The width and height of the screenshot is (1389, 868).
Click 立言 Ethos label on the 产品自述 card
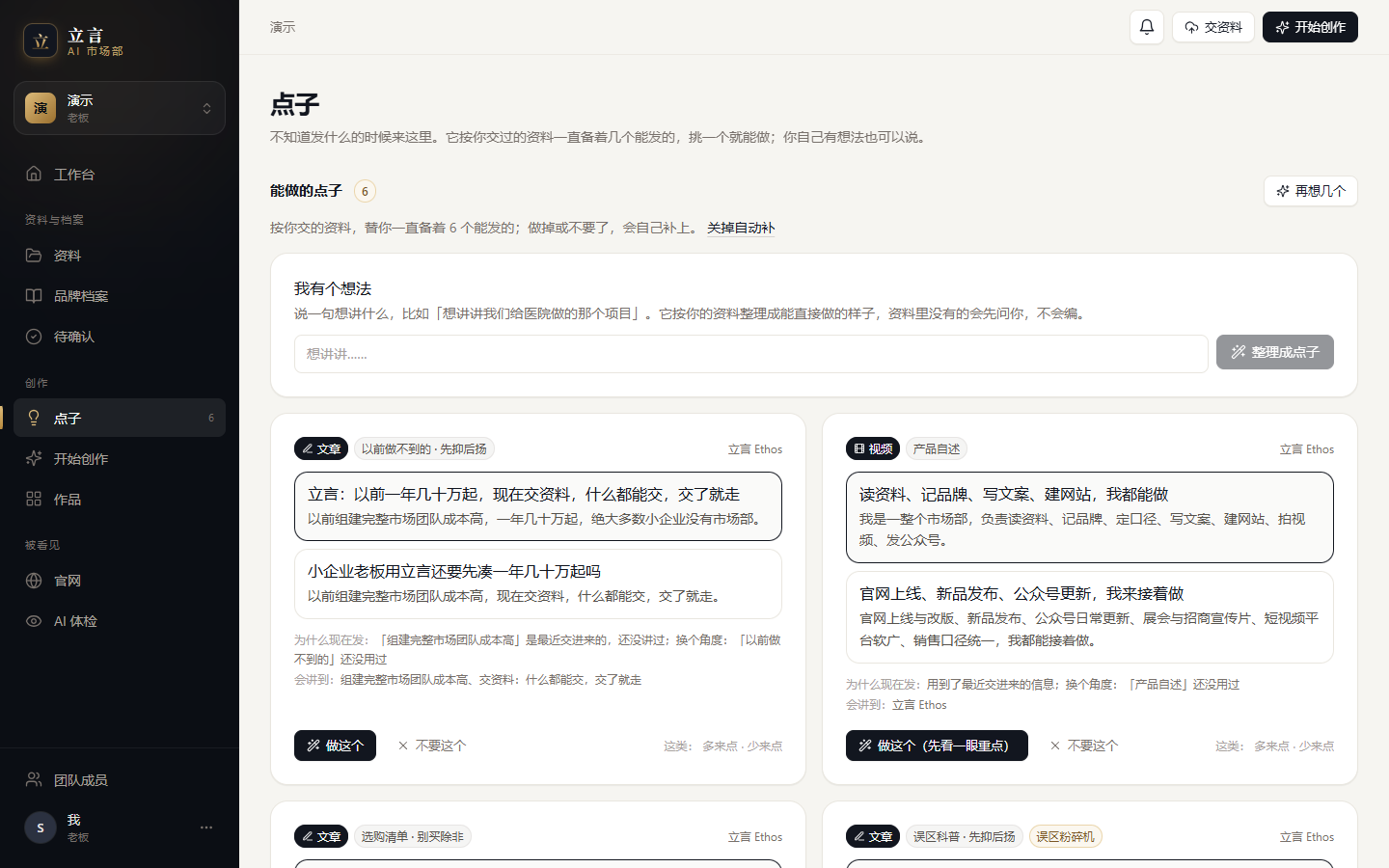1307,449
